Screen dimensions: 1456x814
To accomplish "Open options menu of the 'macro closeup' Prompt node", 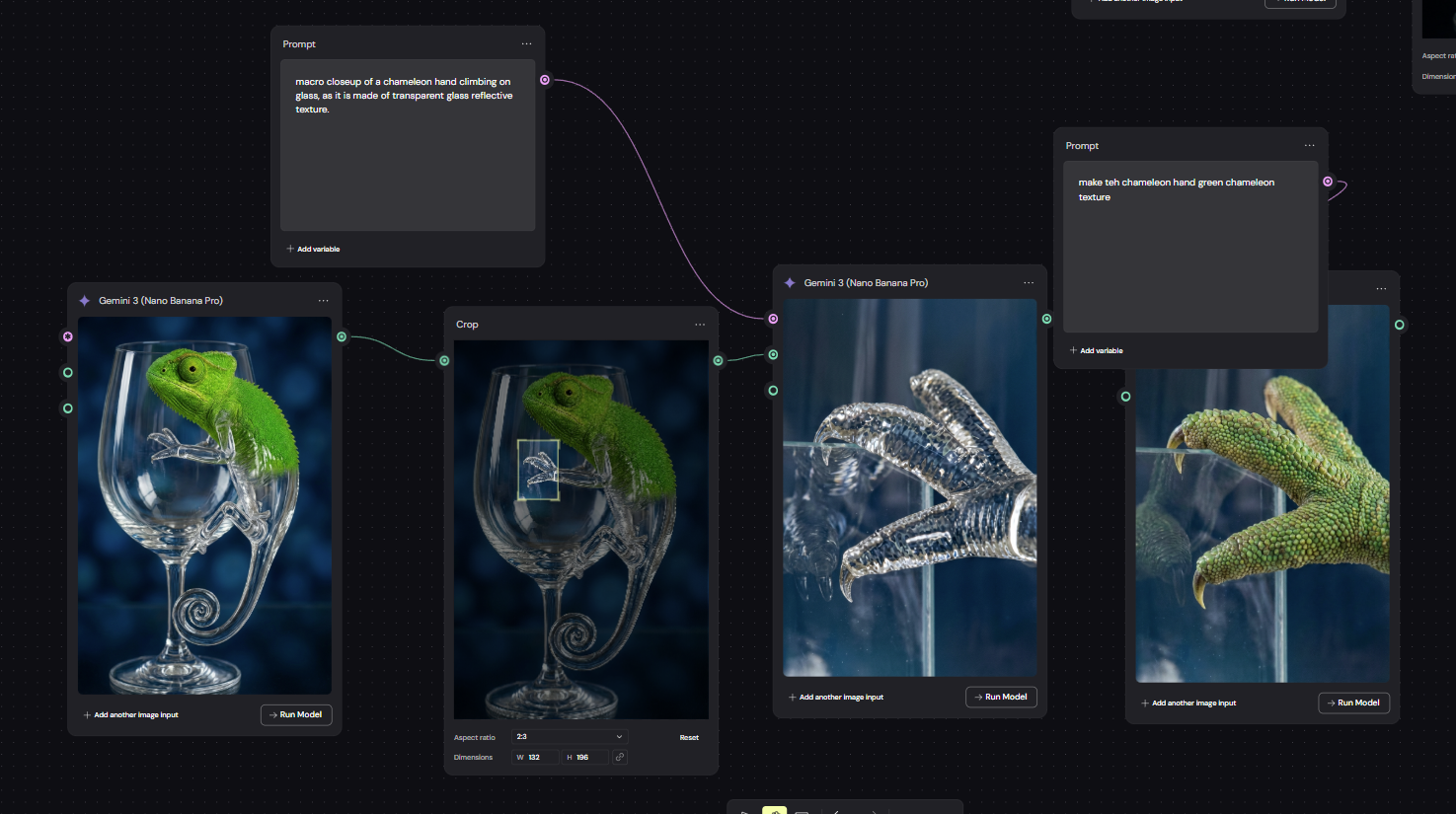I will click(x=526, y=43).
